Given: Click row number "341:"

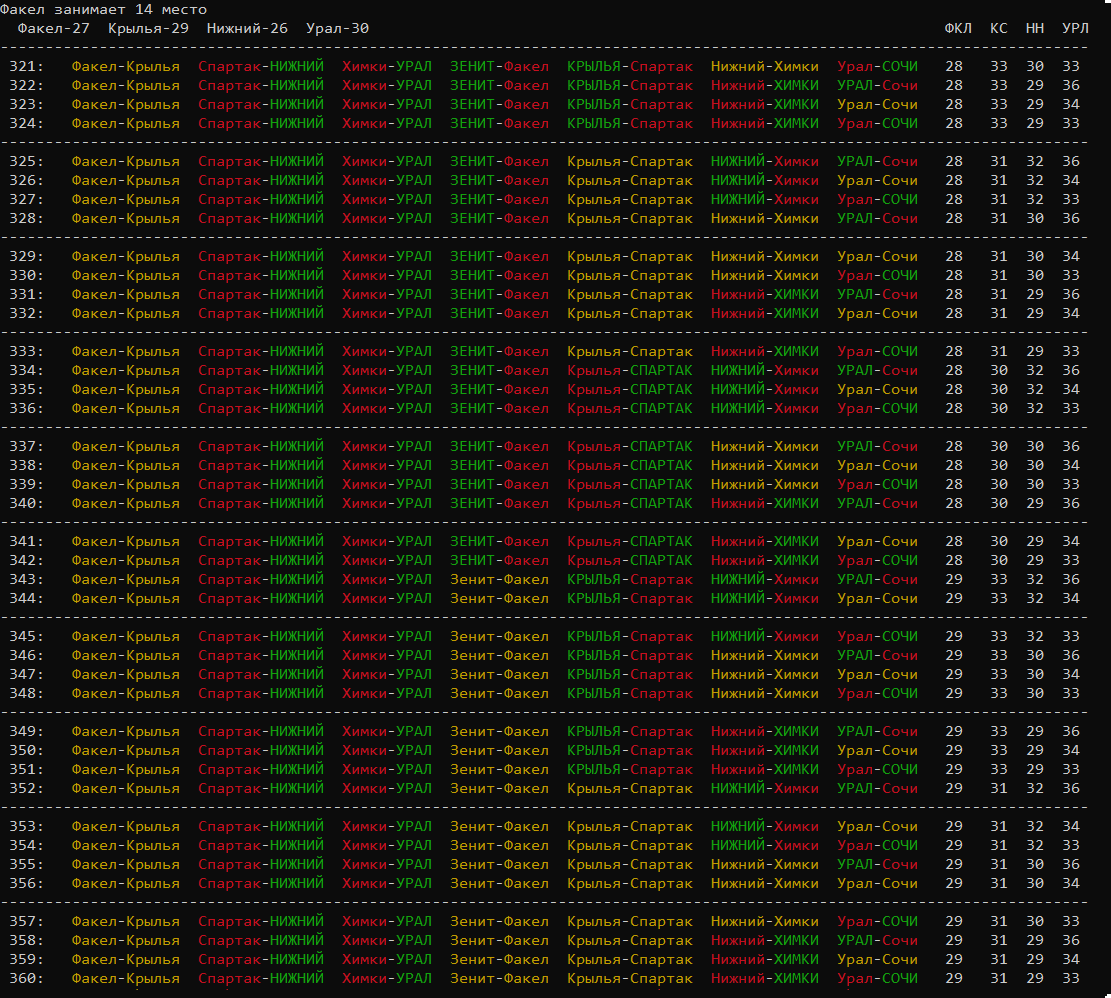Looking at the screenshot, I should point(26,542).
